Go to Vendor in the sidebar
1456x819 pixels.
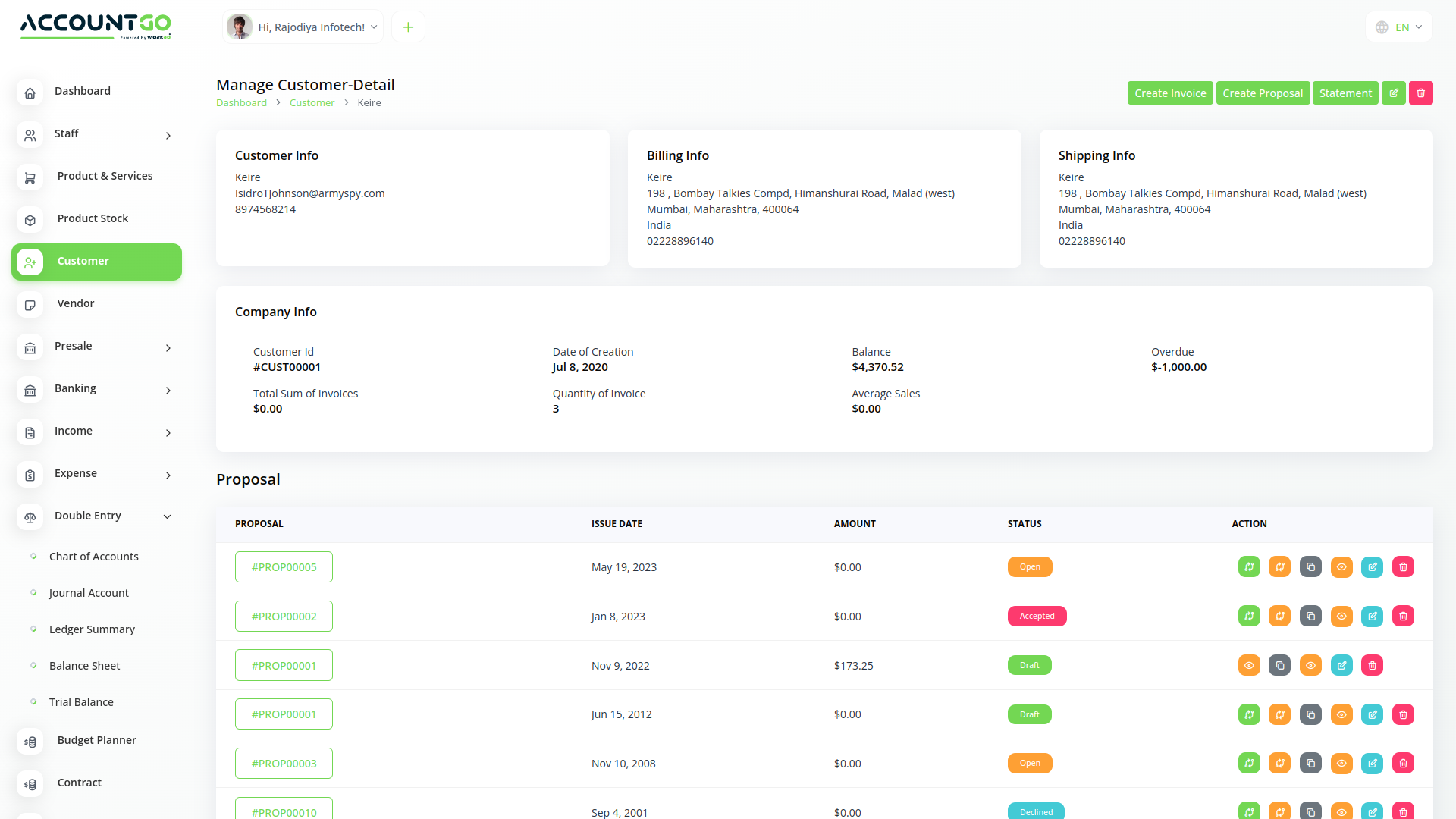tap(76, 303)
